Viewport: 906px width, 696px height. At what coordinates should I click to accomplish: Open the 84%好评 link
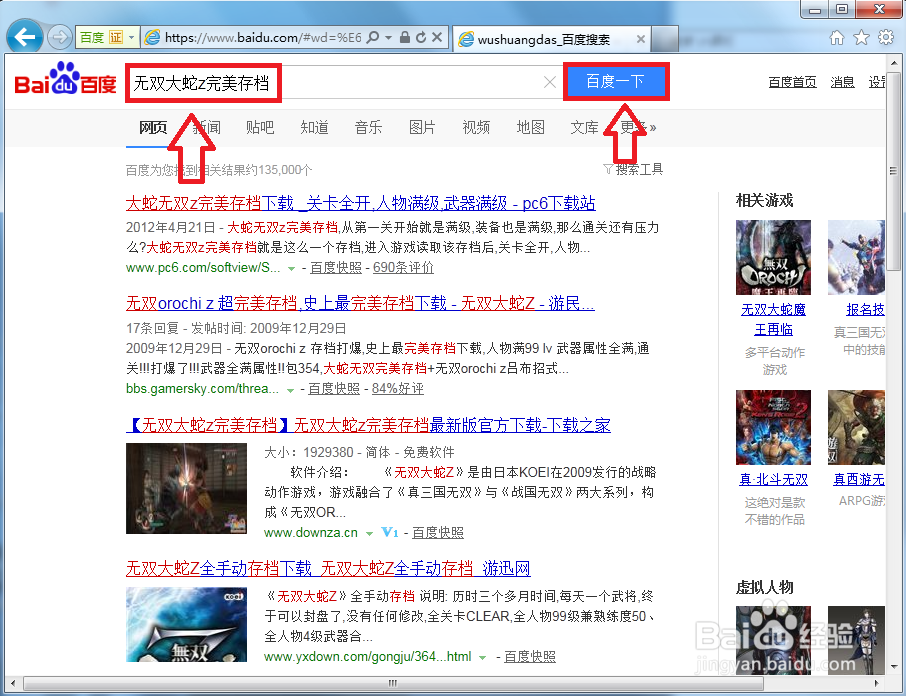click(398, 389)
